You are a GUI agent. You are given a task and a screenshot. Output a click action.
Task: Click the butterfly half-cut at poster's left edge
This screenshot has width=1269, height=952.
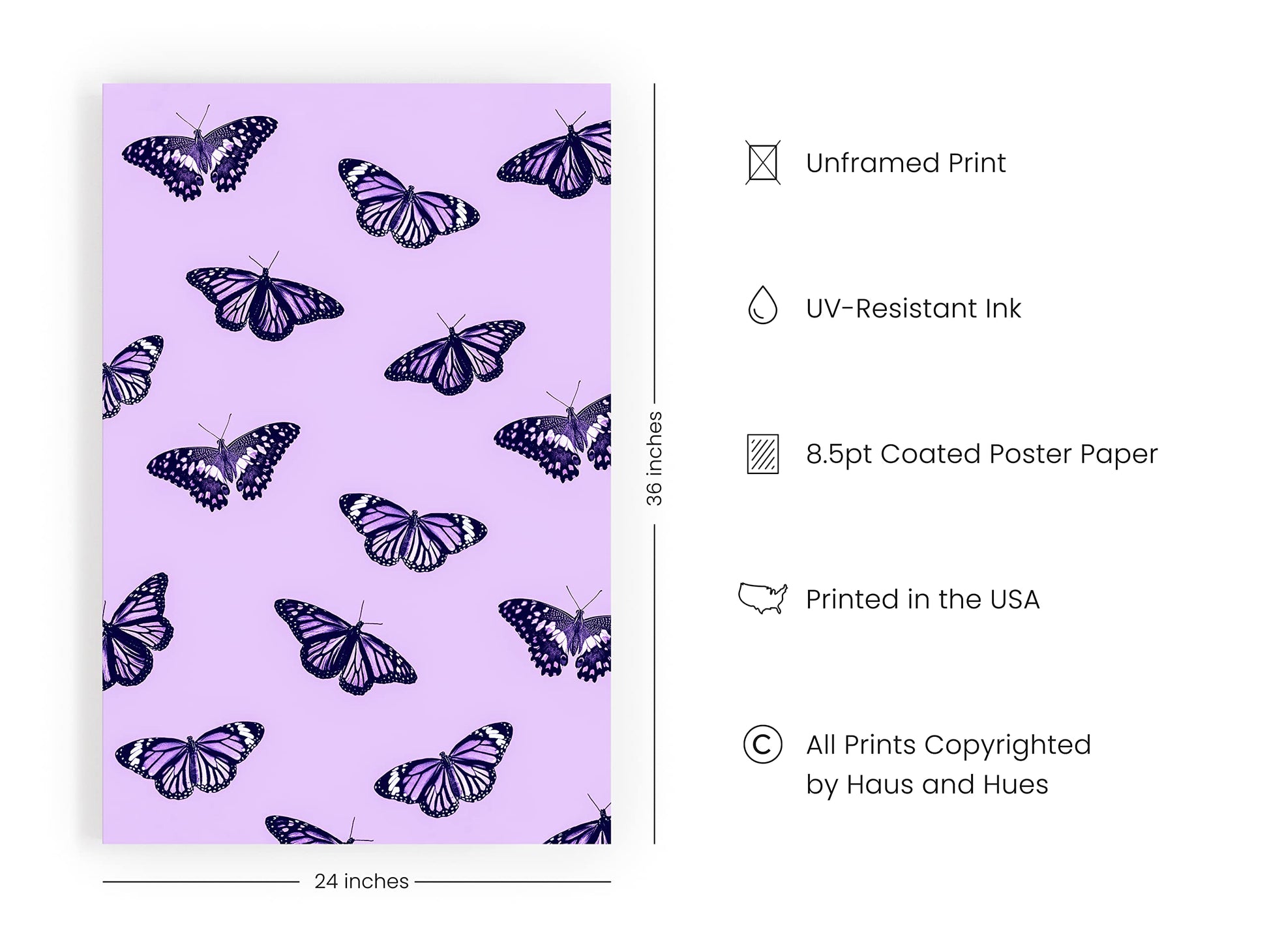[x=129, y=374]
